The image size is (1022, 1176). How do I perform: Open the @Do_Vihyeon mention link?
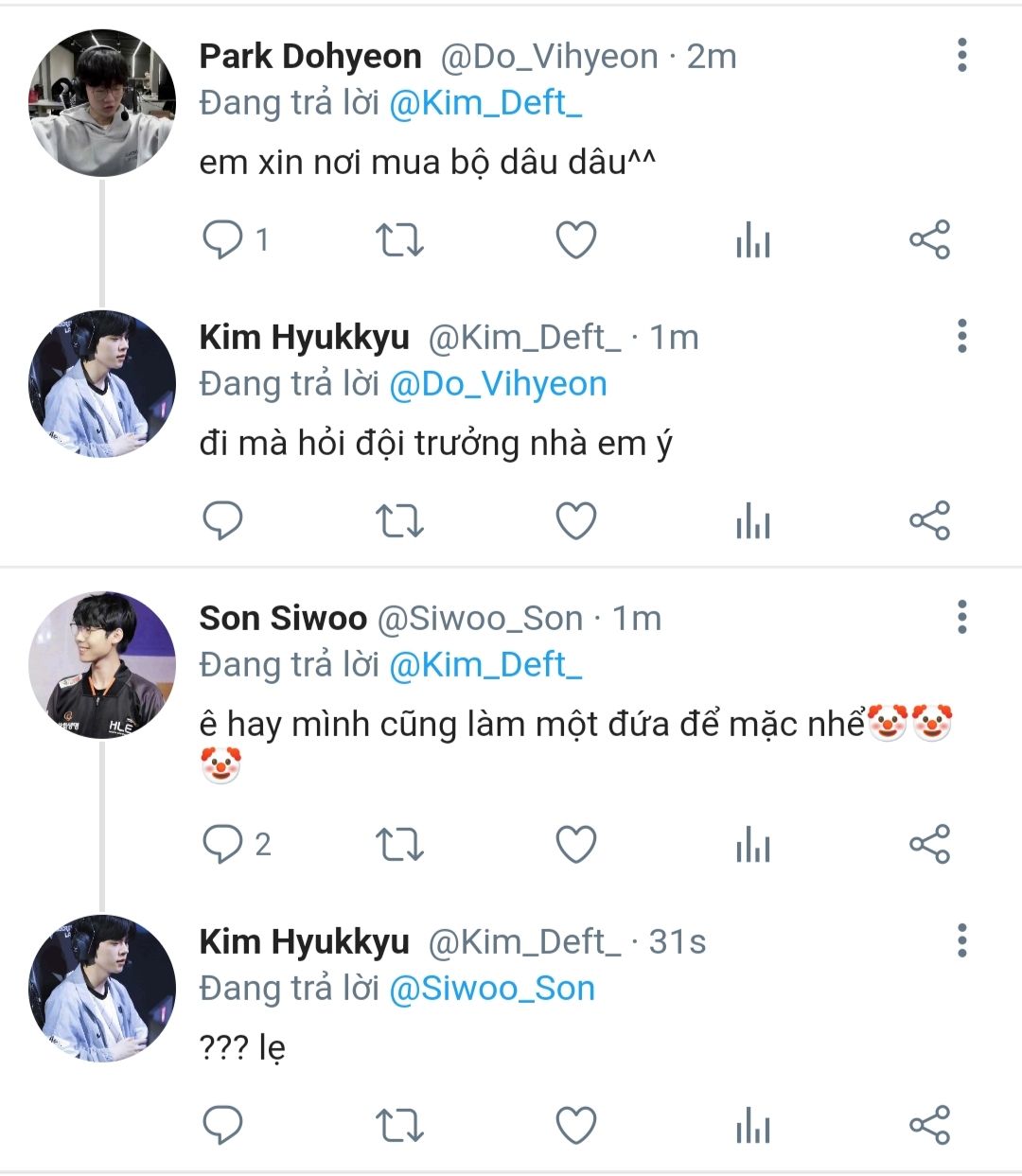[498, 384]
